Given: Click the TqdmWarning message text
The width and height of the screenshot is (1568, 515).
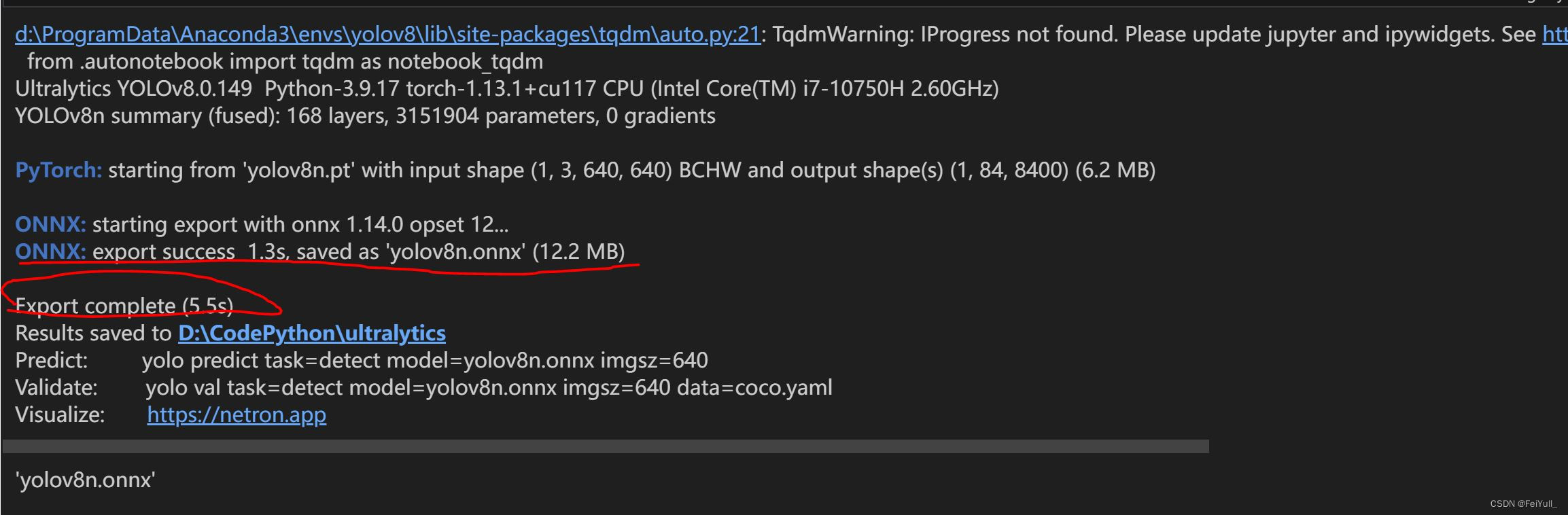Looking at the screenshot, I should tap(1149, 34).
